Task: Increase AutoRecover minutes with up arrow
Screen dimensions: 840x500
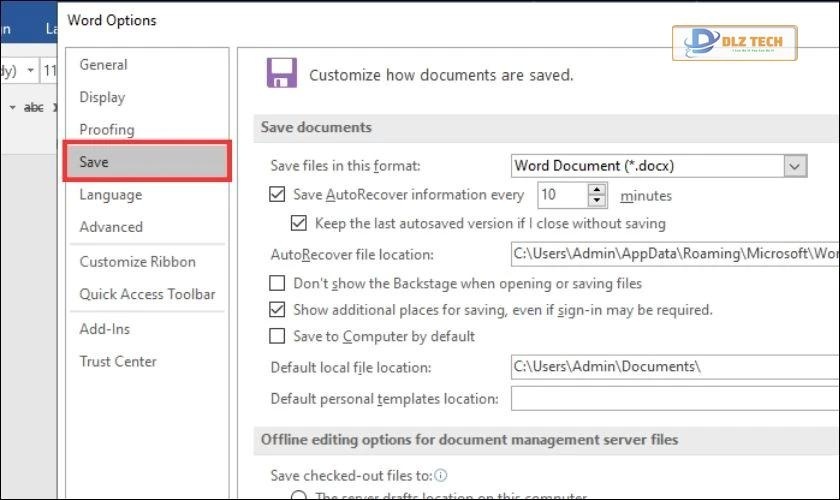Action: click(x=597, y=189)
